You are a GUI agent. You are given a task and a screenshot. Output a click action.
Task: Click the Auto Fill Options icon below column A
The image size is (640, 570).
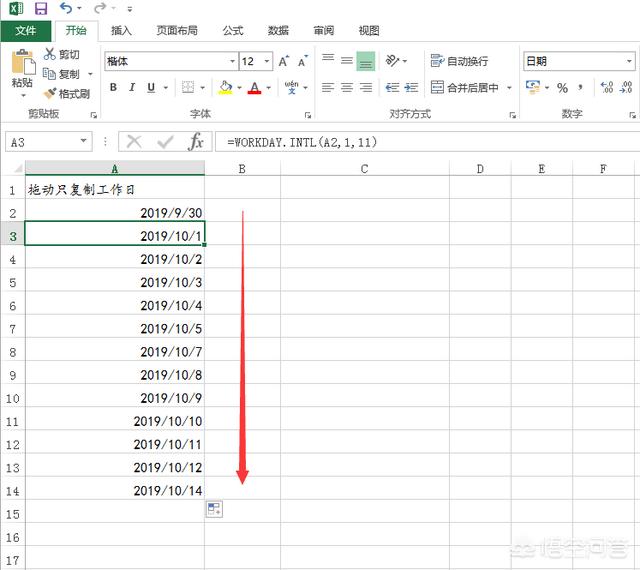pos(214,509)
